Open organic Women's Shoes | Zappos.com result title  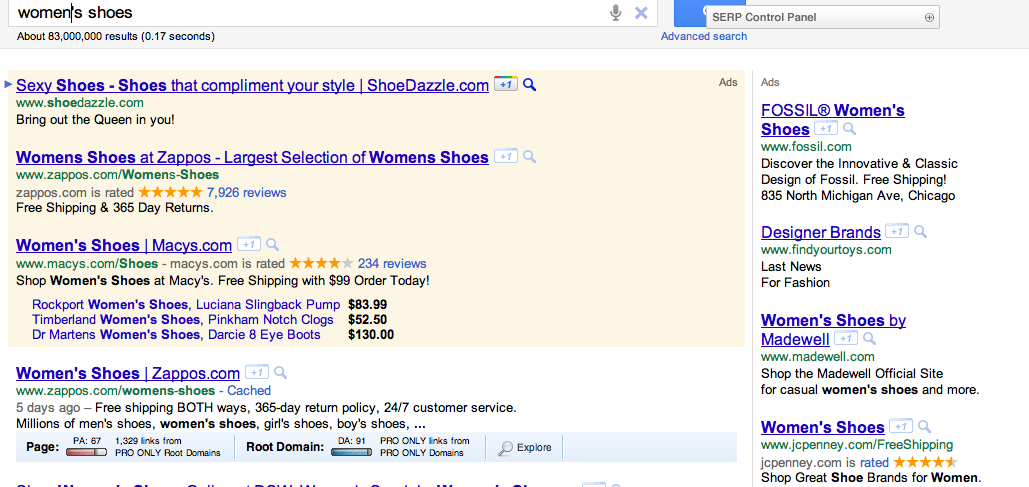(x=127, y=373)
